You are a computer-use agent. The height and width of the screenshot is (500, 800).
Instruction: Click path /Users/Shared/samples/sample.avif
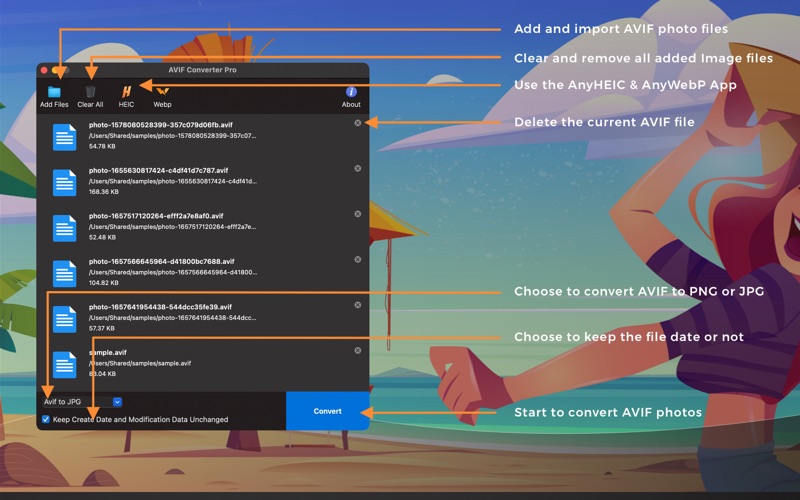(x=140, y=363)
